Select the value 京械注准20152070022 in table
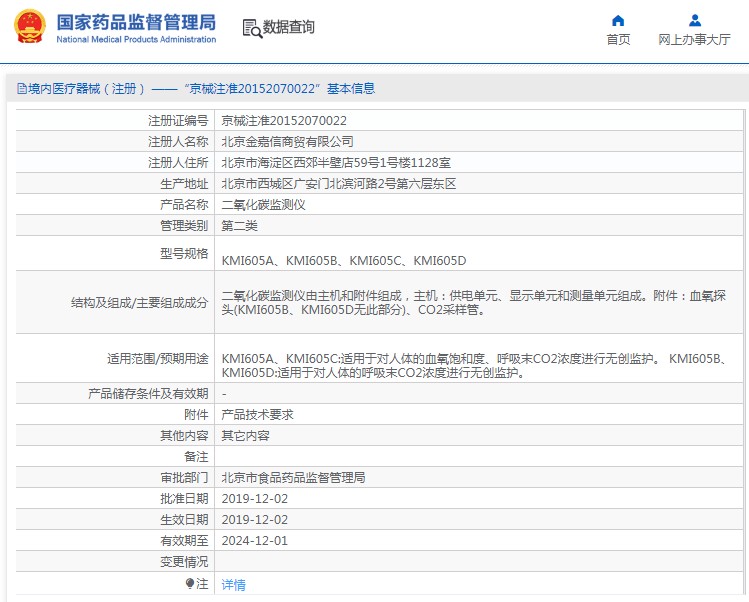Viewport: 749px width, 602px height. [x=284, y=121]
